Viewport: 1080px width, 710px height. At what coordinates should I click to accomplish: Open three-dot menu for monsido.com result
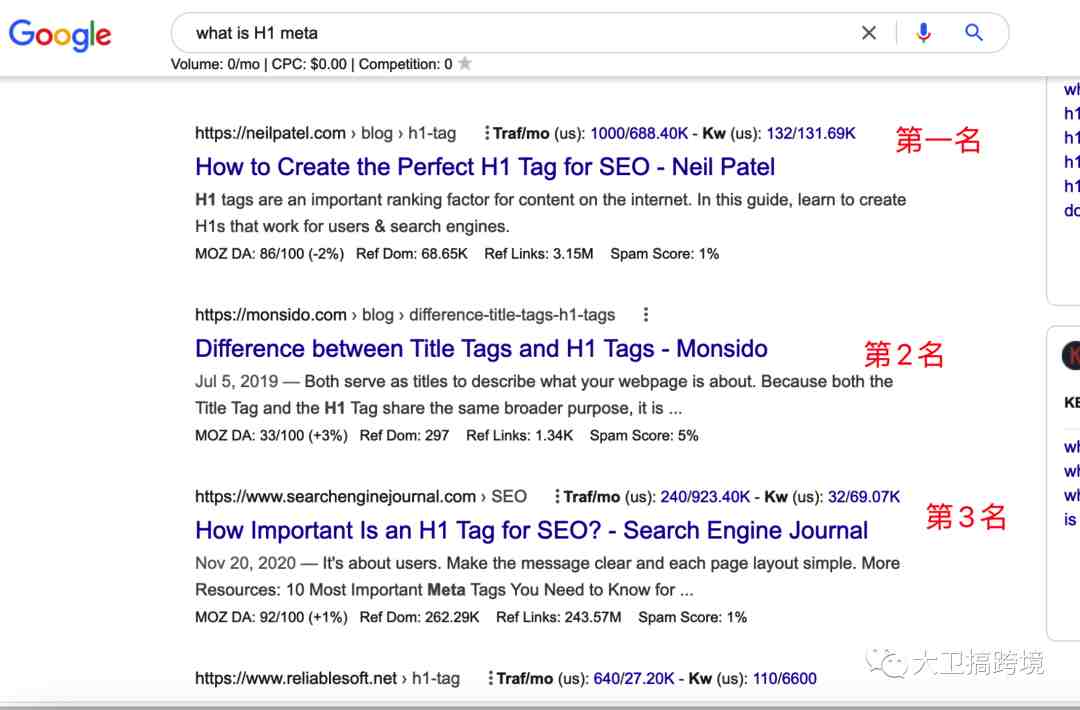click(645, 315)
